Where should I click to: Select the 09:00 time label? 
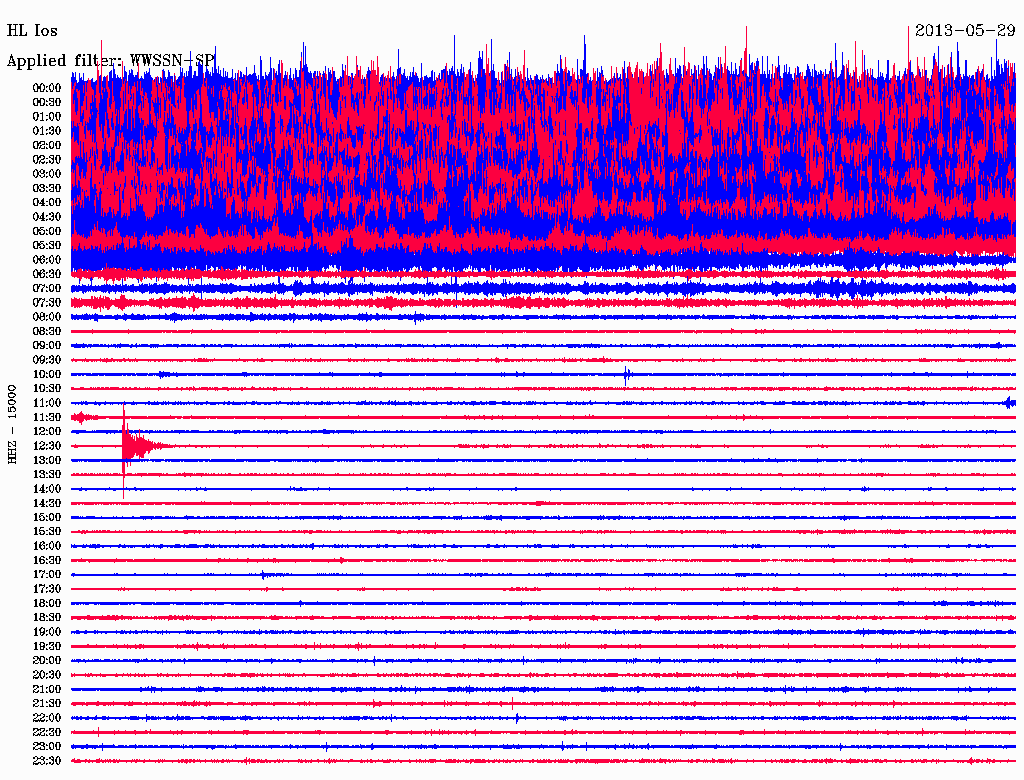[46, 346]
